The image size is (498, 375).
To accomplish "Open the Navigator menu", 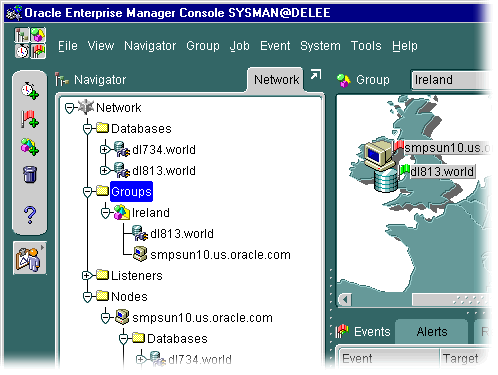I will coord(150,46).
